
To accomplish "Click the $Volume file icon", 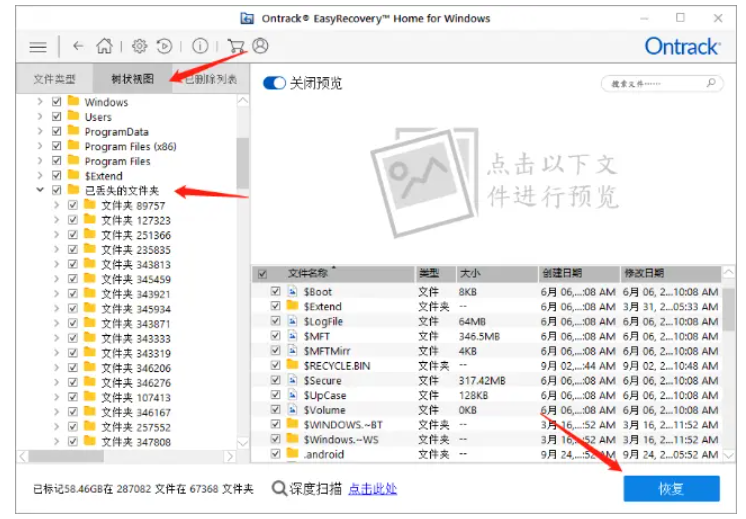I will coord(293,409).
